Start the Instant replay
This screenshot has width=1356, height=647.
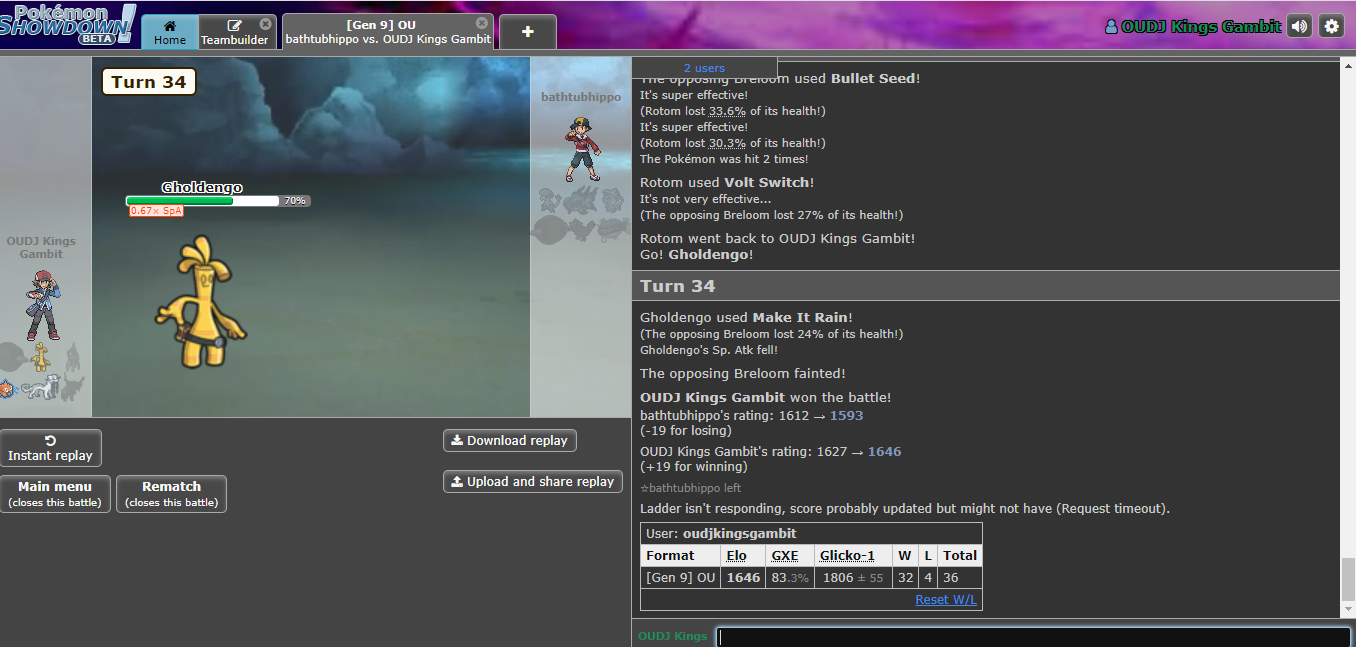tap(50, 448)
